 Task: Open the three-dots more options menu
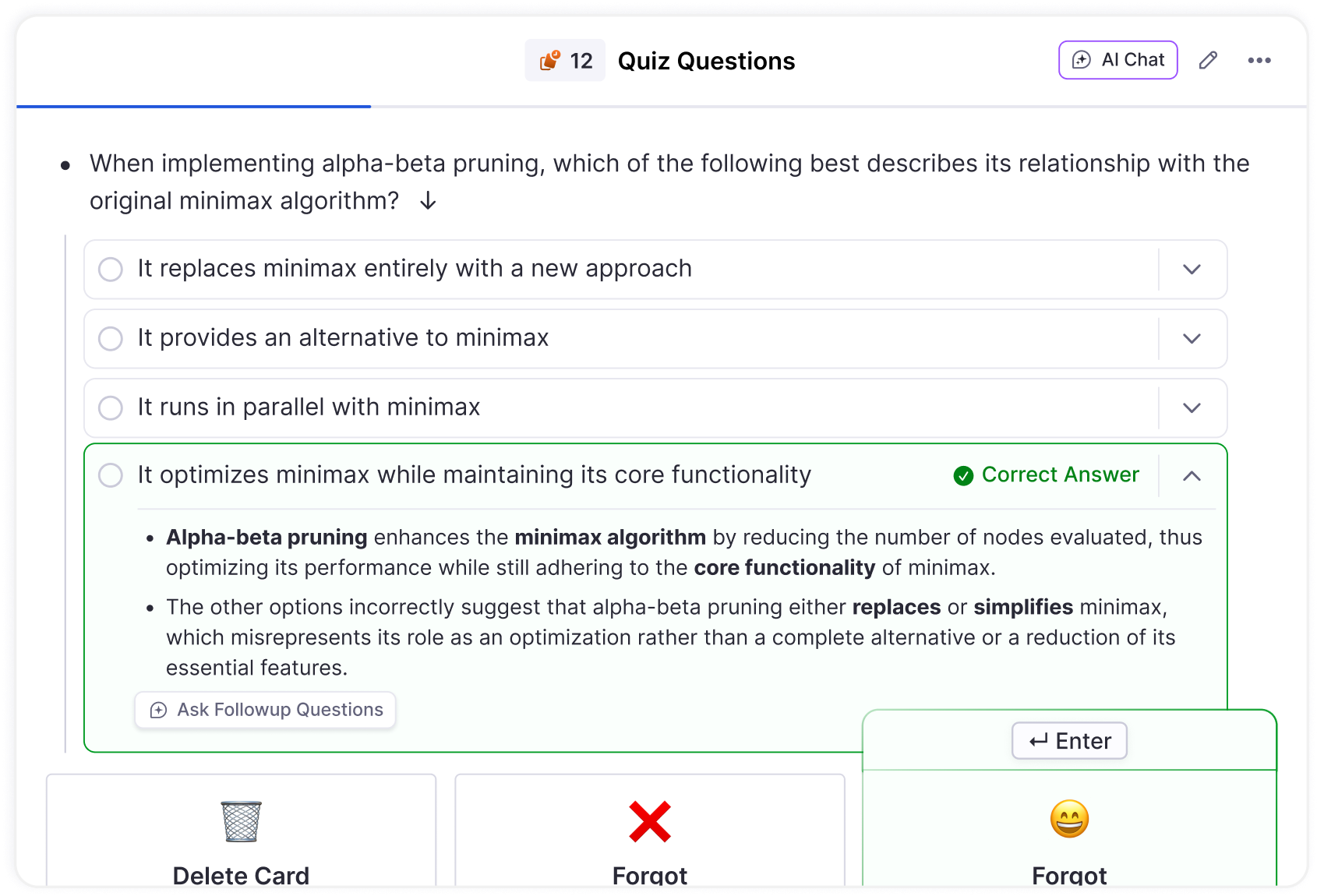click(1259, 61)
